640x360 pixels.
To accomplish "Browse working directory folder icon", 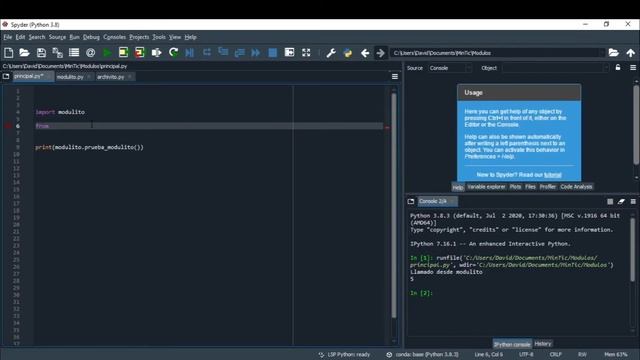I will (613, 53).
